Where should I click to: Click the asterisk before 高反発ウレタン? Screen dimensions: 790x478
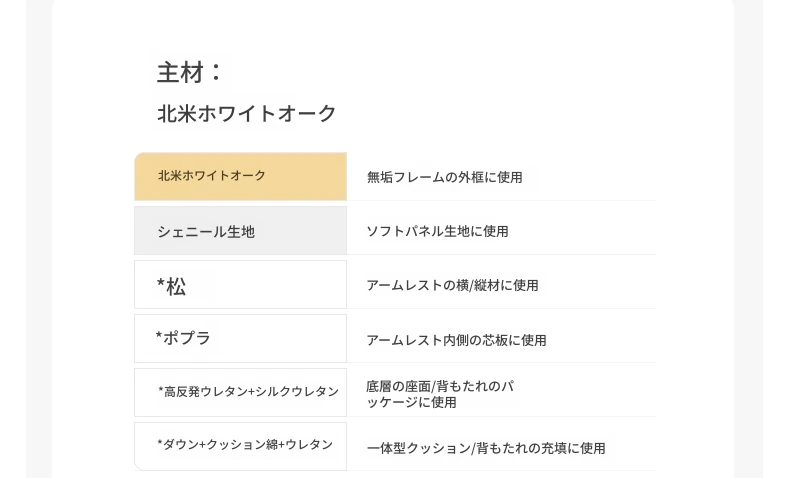(161, 391)
